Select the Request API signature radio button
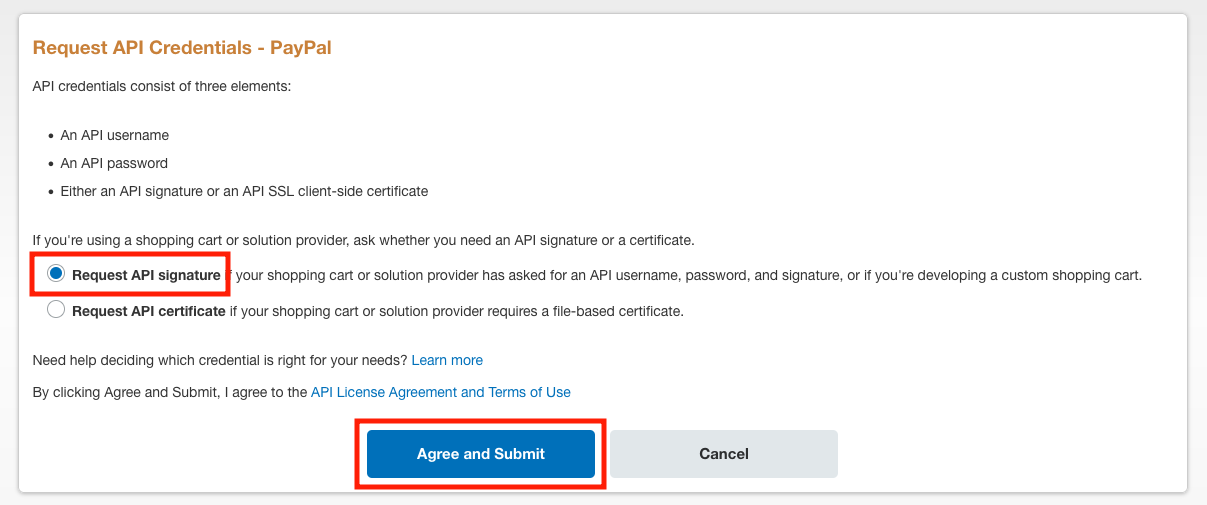The image size is (1207, 505). point(56,274)
